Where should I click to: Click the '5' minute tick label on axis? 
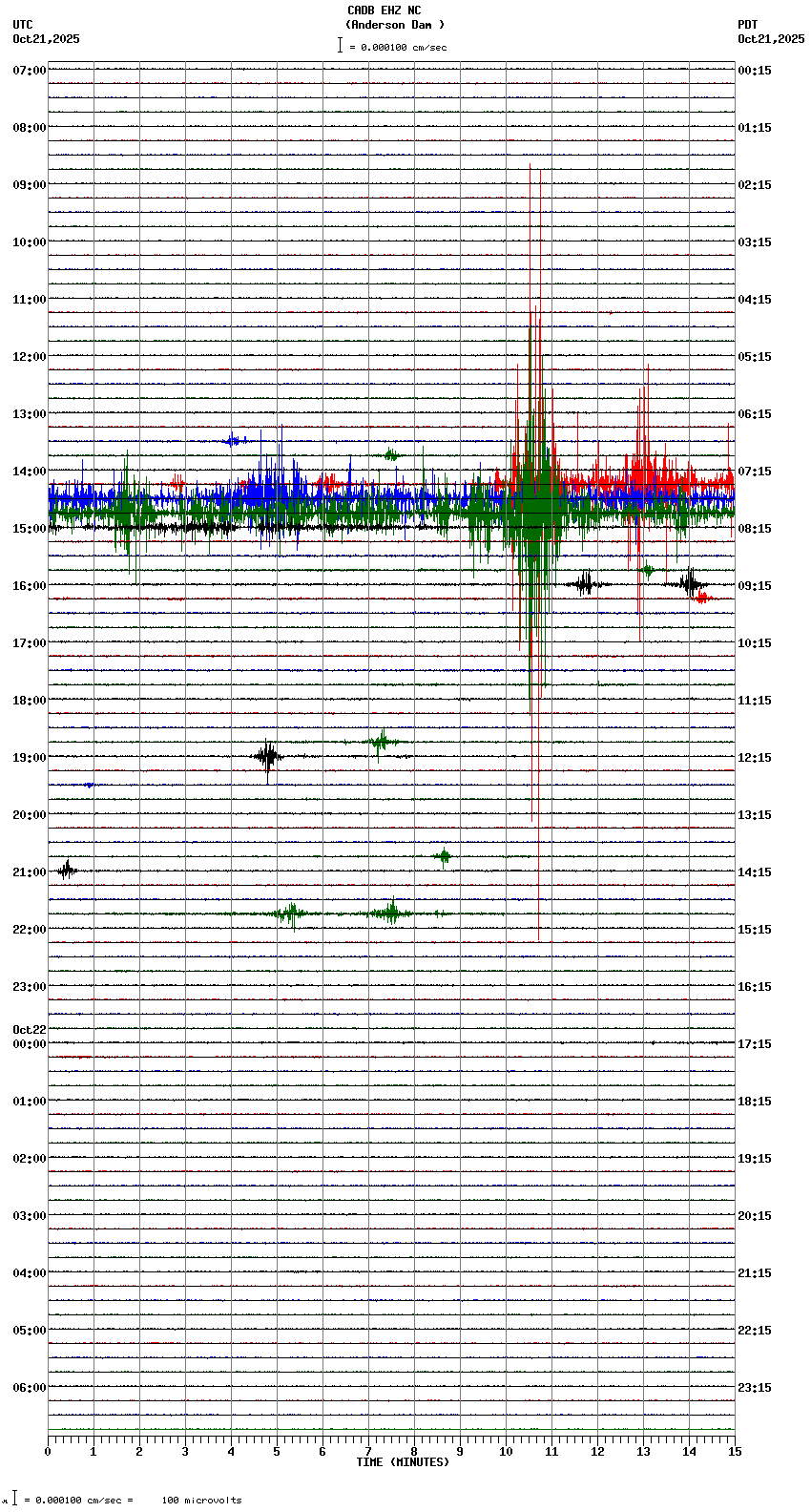tap(277, 1452)
